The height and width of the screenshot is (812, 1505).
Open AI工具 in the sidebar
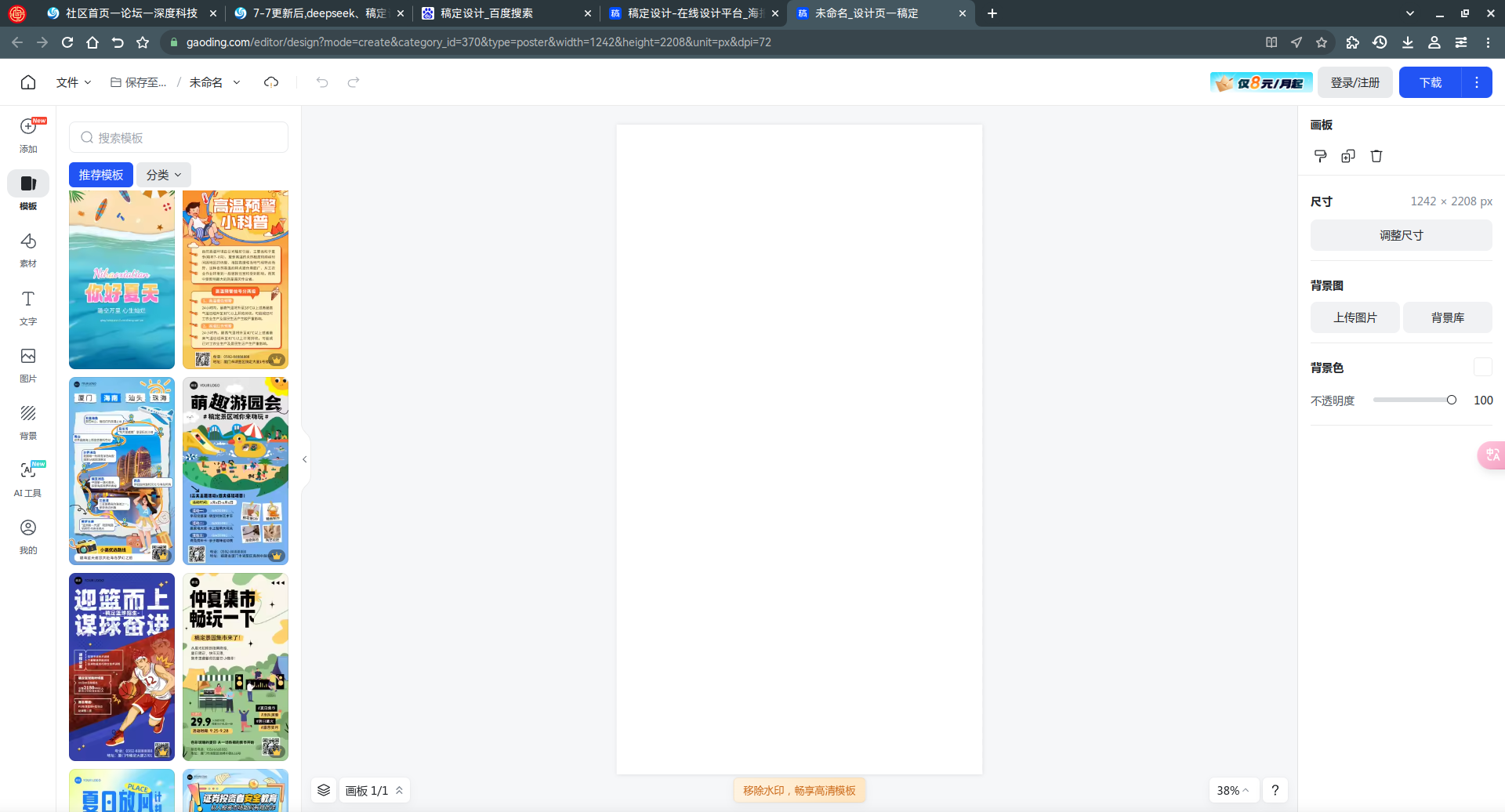point(28,479)
